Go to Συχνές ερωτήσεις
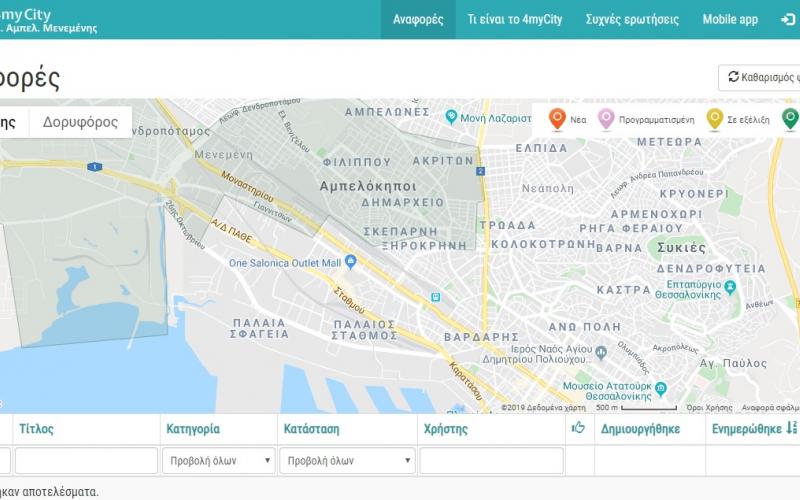 click(x=632, y=19)
